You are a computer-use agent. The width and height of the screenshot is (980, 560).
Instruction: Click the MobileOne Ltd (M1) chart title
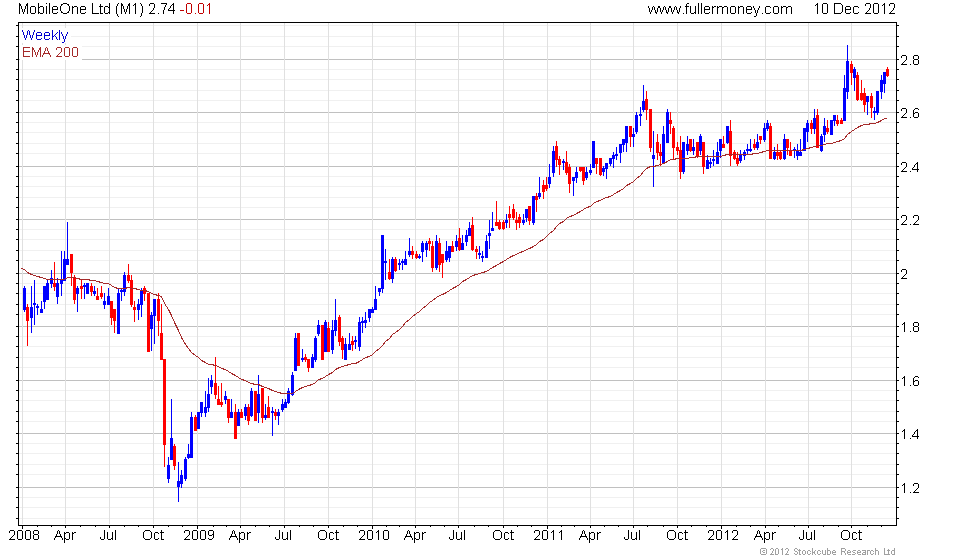pos(81,9)
